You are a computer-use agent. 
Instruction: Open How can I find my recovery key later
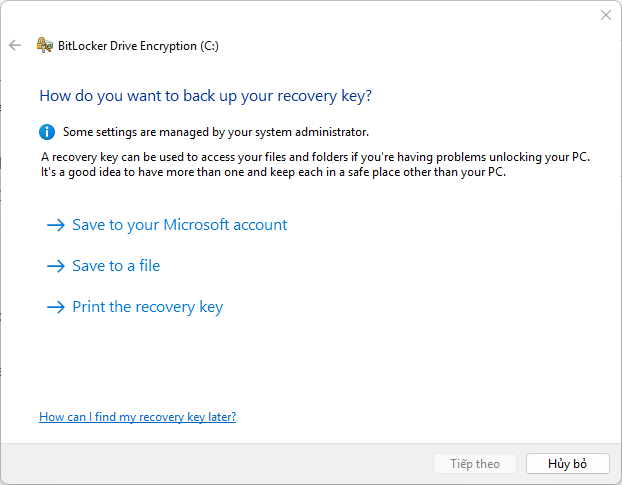coord(138,417)
